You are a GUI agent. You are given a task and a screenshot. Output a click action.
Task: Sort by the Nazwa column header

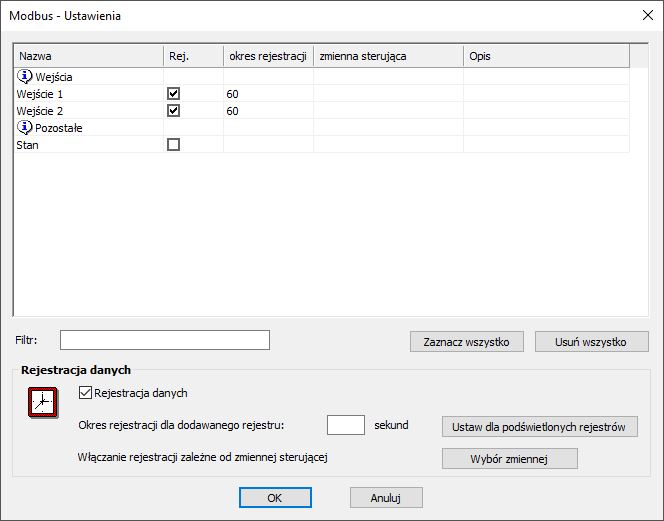(x=89, y=56)
